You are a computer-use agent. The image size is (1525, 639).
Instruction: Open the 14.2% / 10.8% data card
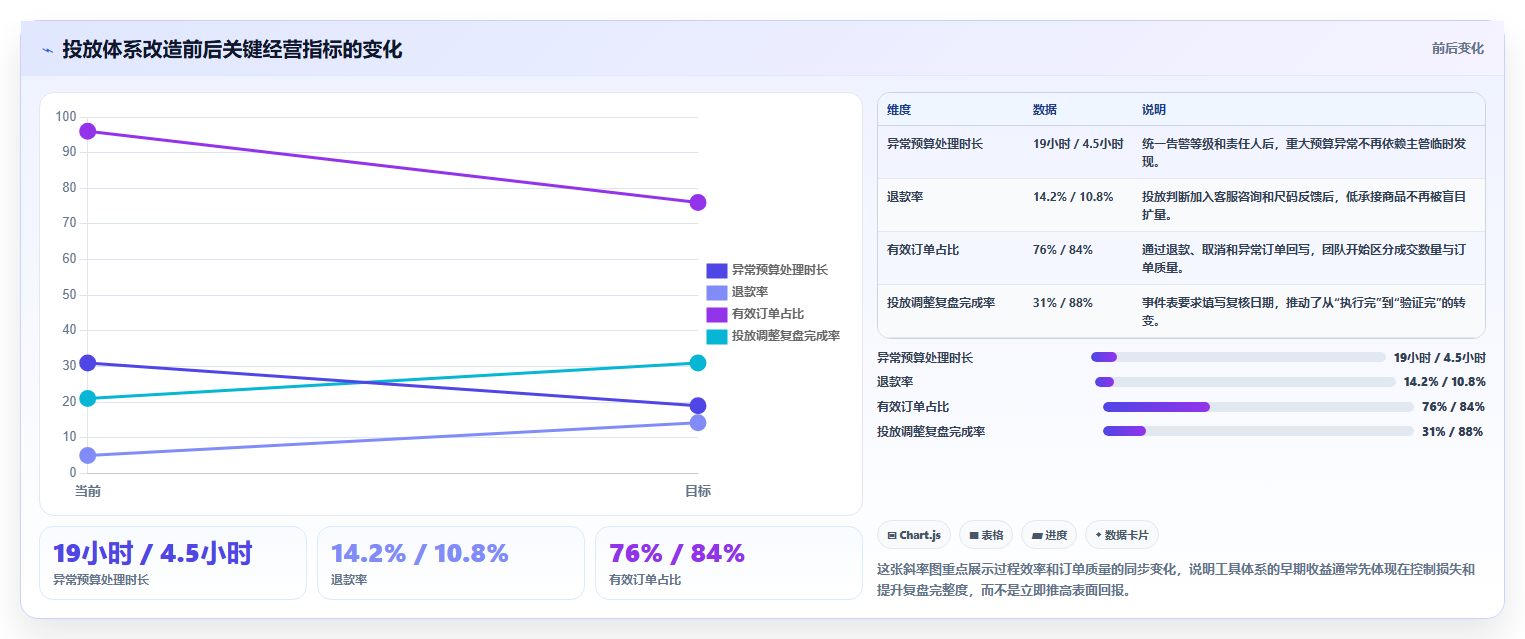click(451, 563)
